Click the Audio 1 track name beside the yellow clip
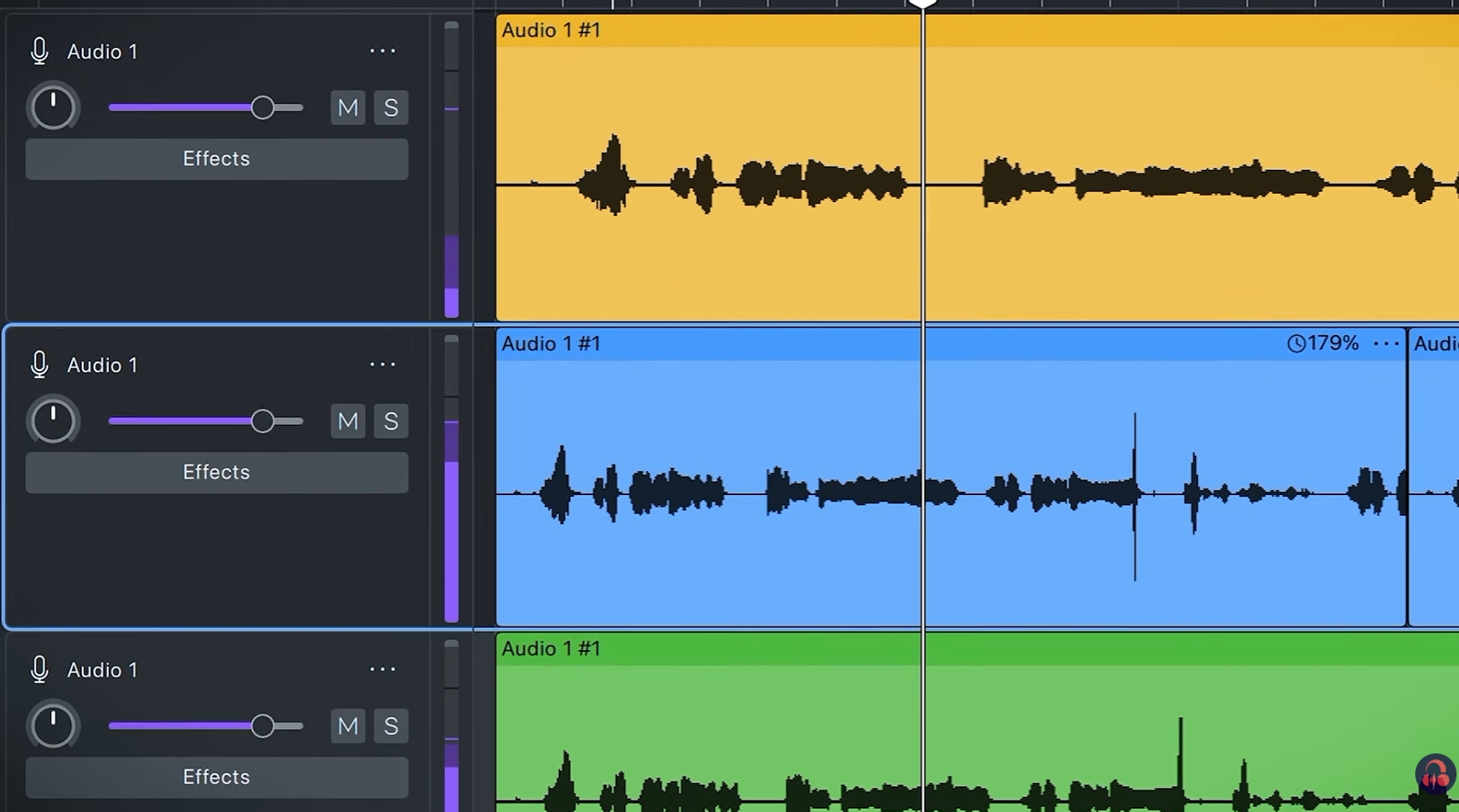 pos(102,51)
